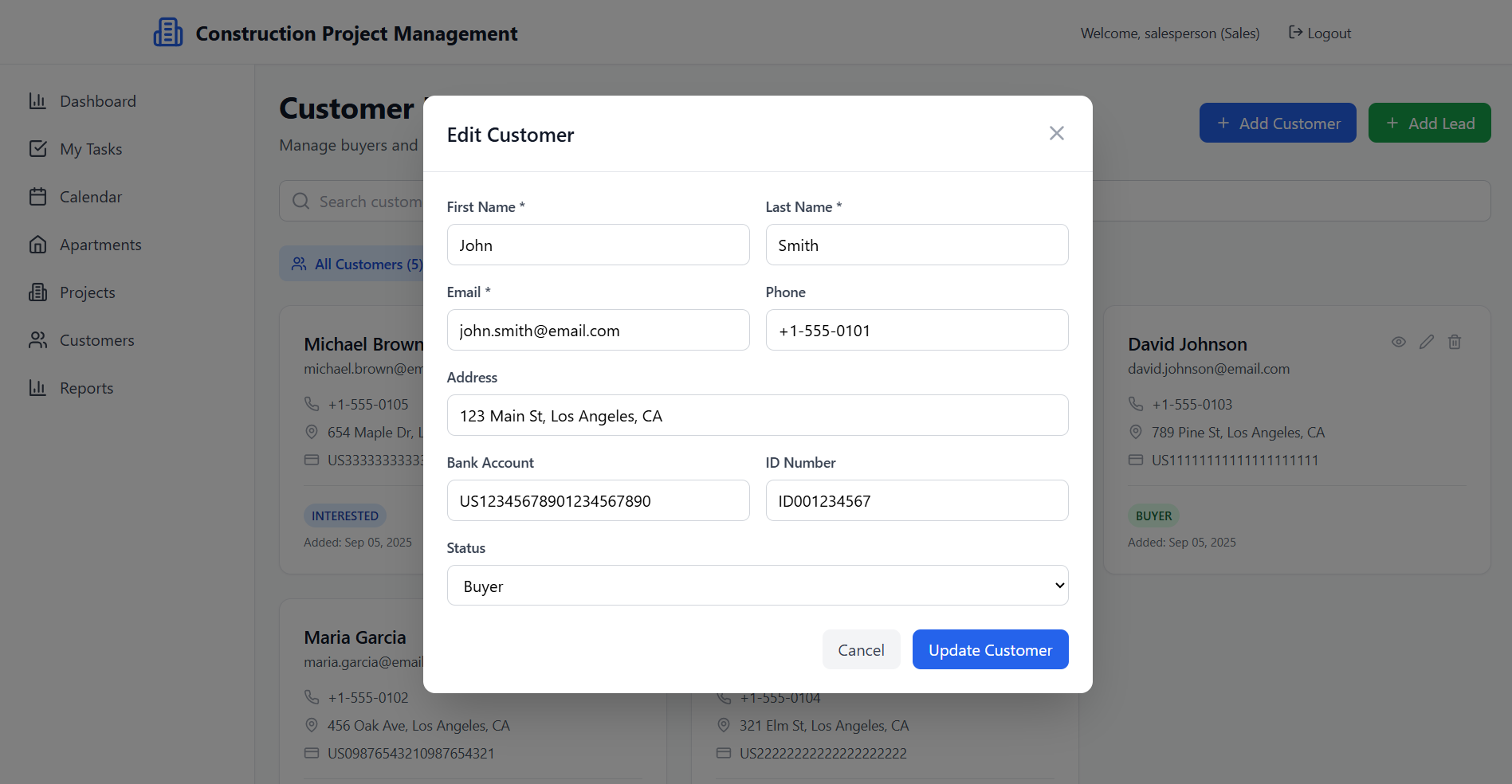
Task: Click the pencil edit icon for David Johnson
Action: (x=1426, y=342)
